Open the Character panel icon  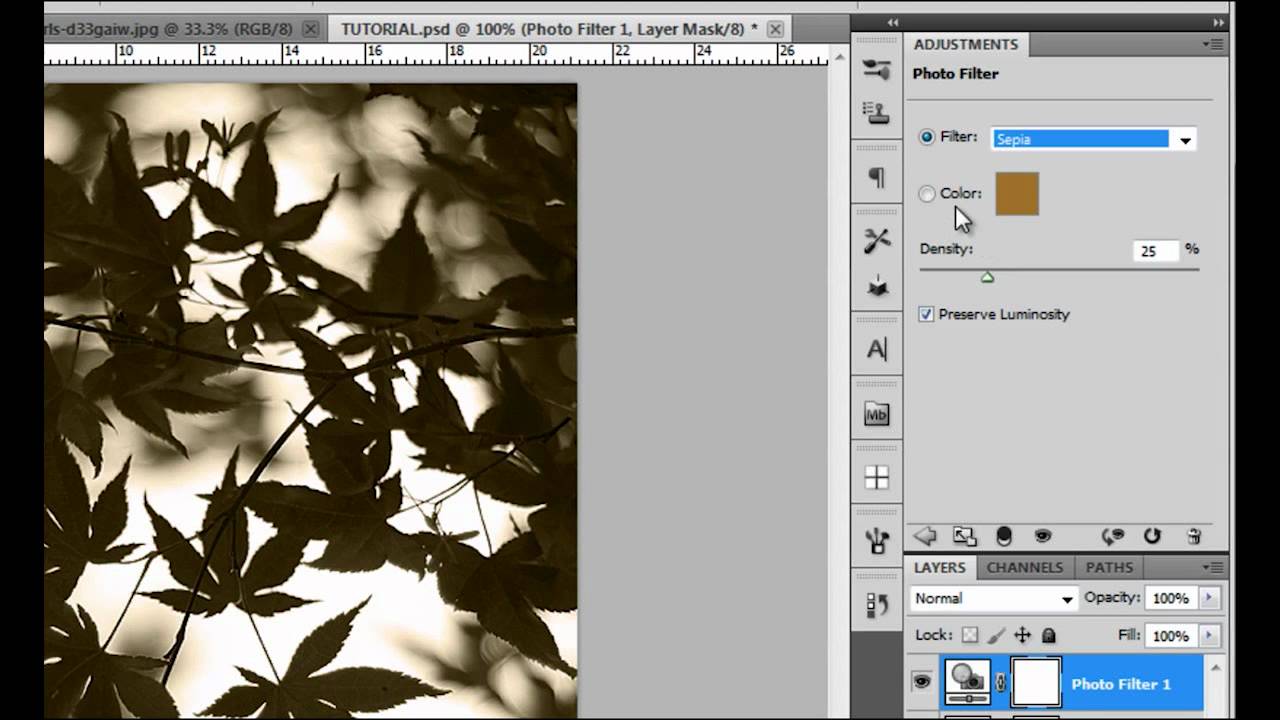point(877,350)
